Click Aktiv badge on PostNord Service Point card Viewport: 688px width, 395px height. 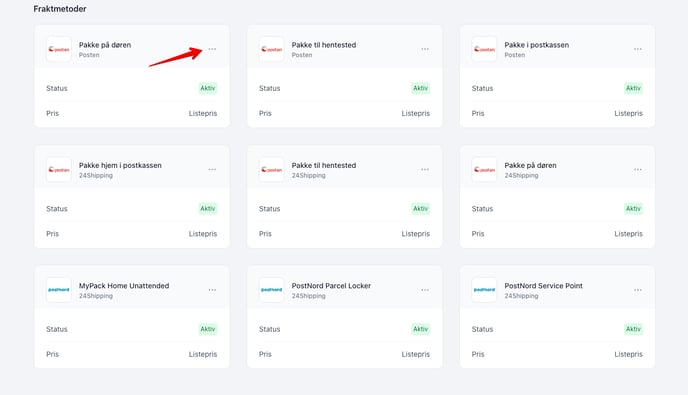pyautogui.click(x=634, y=329)
